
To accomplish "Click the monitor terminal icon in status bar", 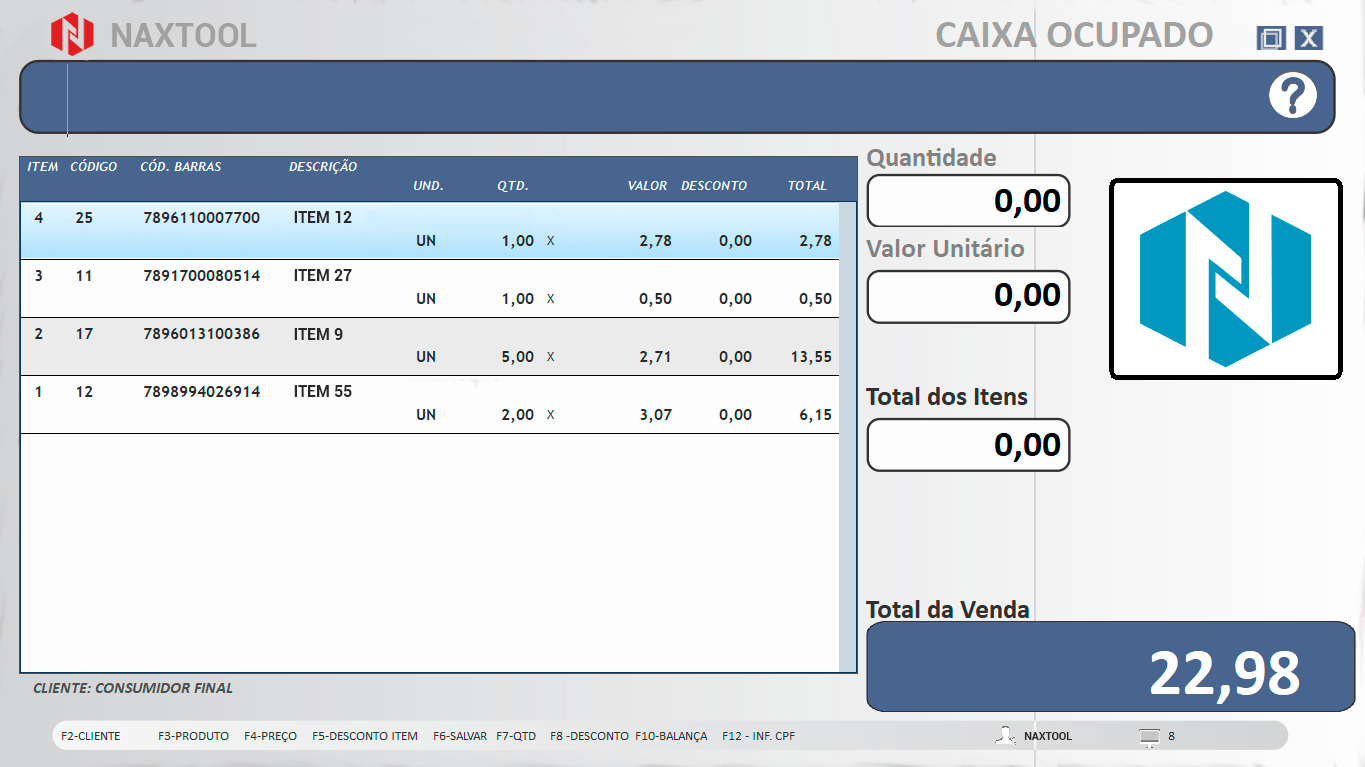I will click(x=1149, y=737).
